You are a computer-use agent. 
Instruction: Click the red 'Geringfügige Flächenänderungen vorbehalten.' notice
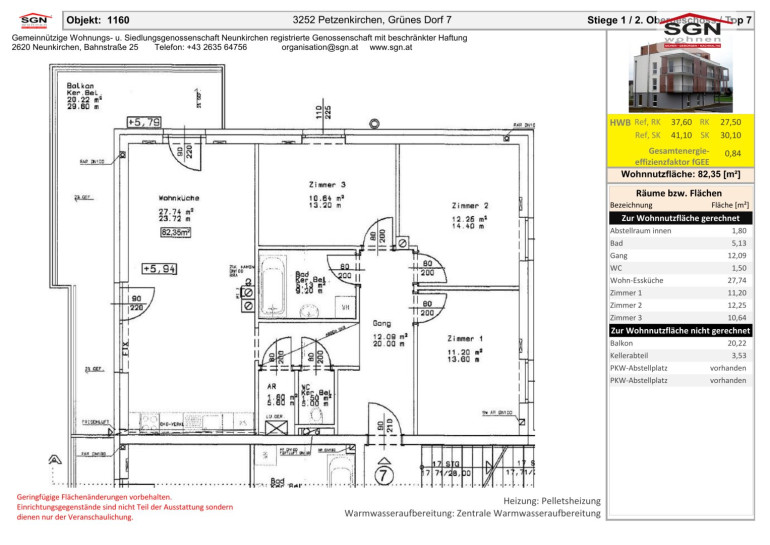coord(94,497)
